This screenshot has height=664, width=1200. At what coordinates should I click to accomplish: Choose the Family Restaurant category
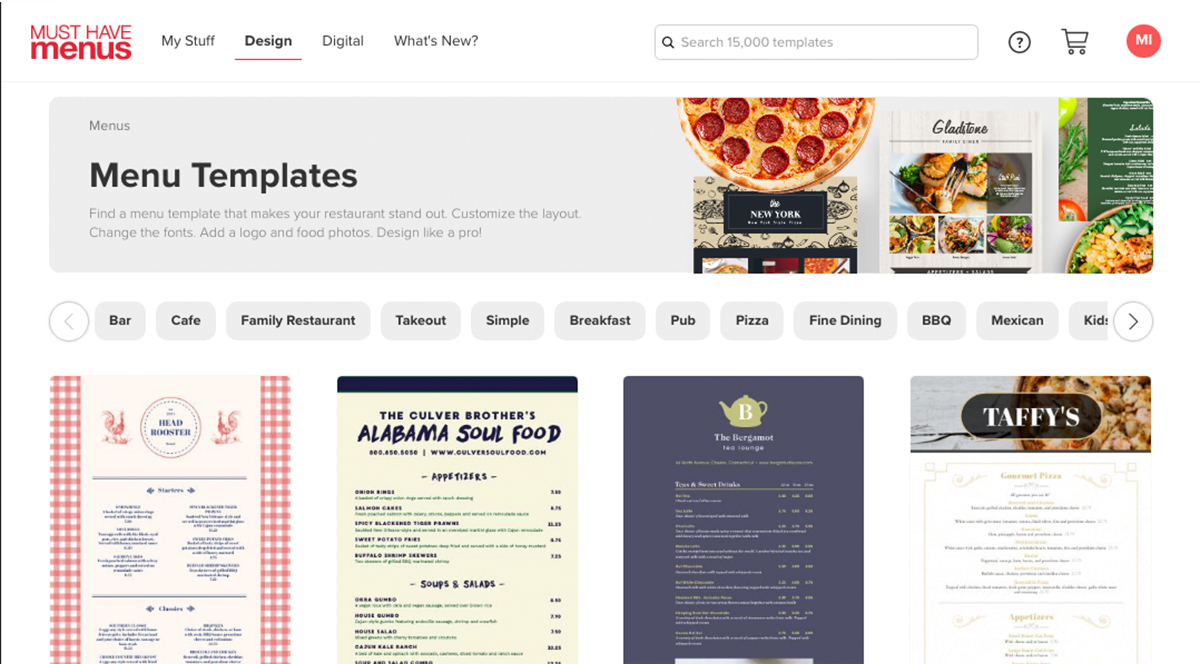[x=298, y=321]
